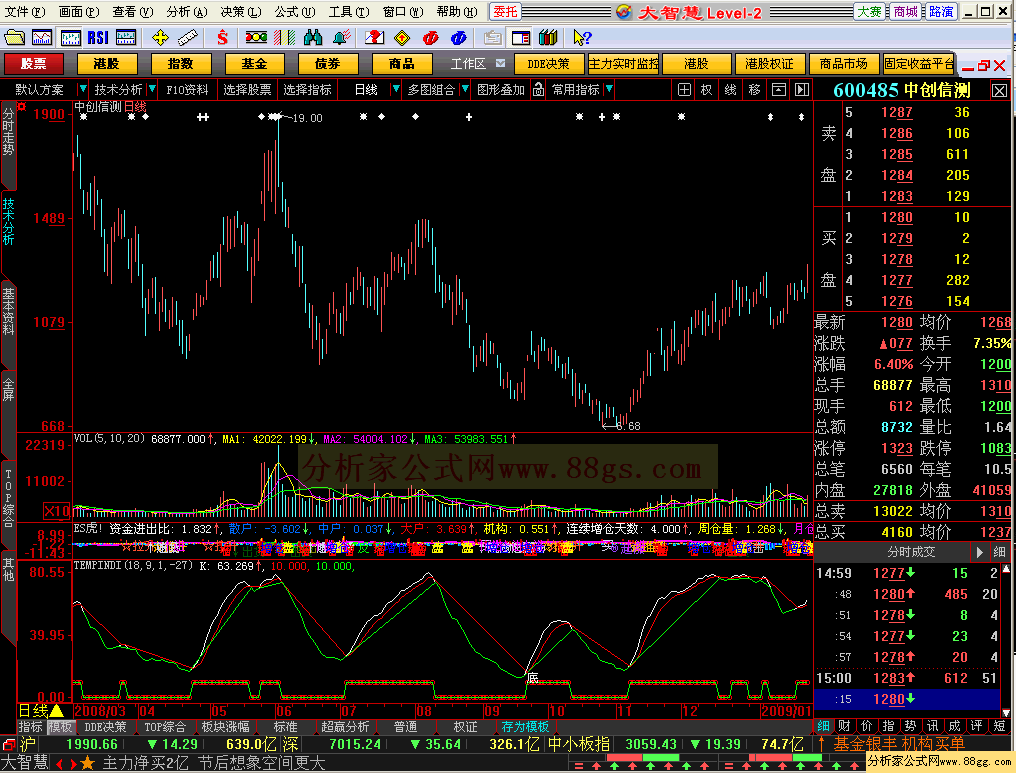Click the panel layout toolbar icon

(520, 38)
